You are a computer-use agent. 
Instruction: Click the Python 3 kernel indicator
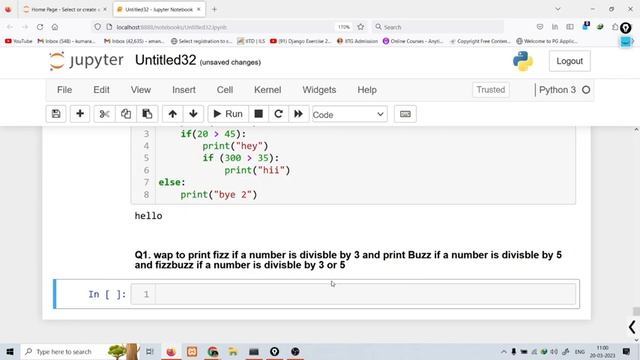pyautogui.click(x=557, y=90)
